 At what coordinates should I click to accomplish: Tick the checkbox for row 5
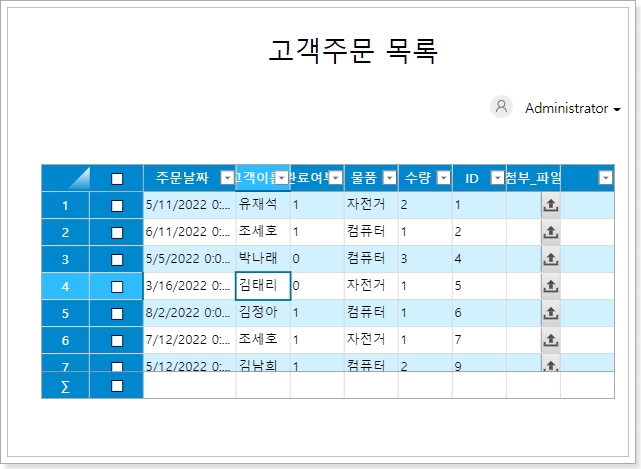coord(117,313)
